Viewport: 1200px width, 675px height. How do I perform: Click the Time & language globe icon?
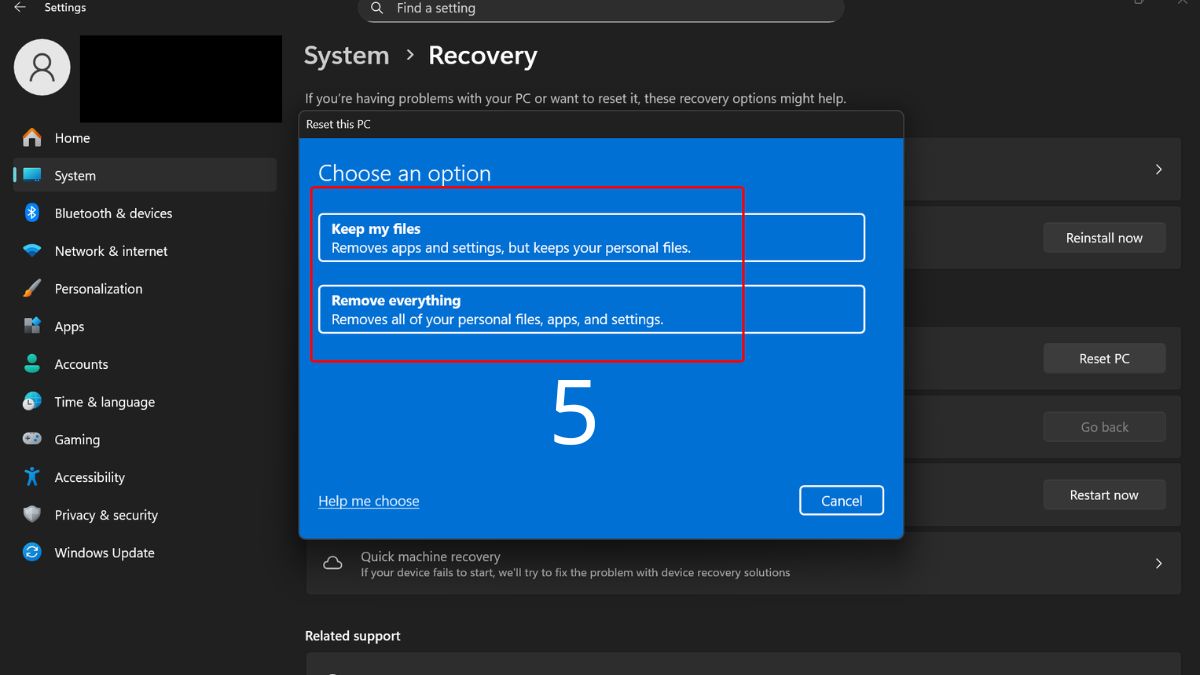(32, 402)
